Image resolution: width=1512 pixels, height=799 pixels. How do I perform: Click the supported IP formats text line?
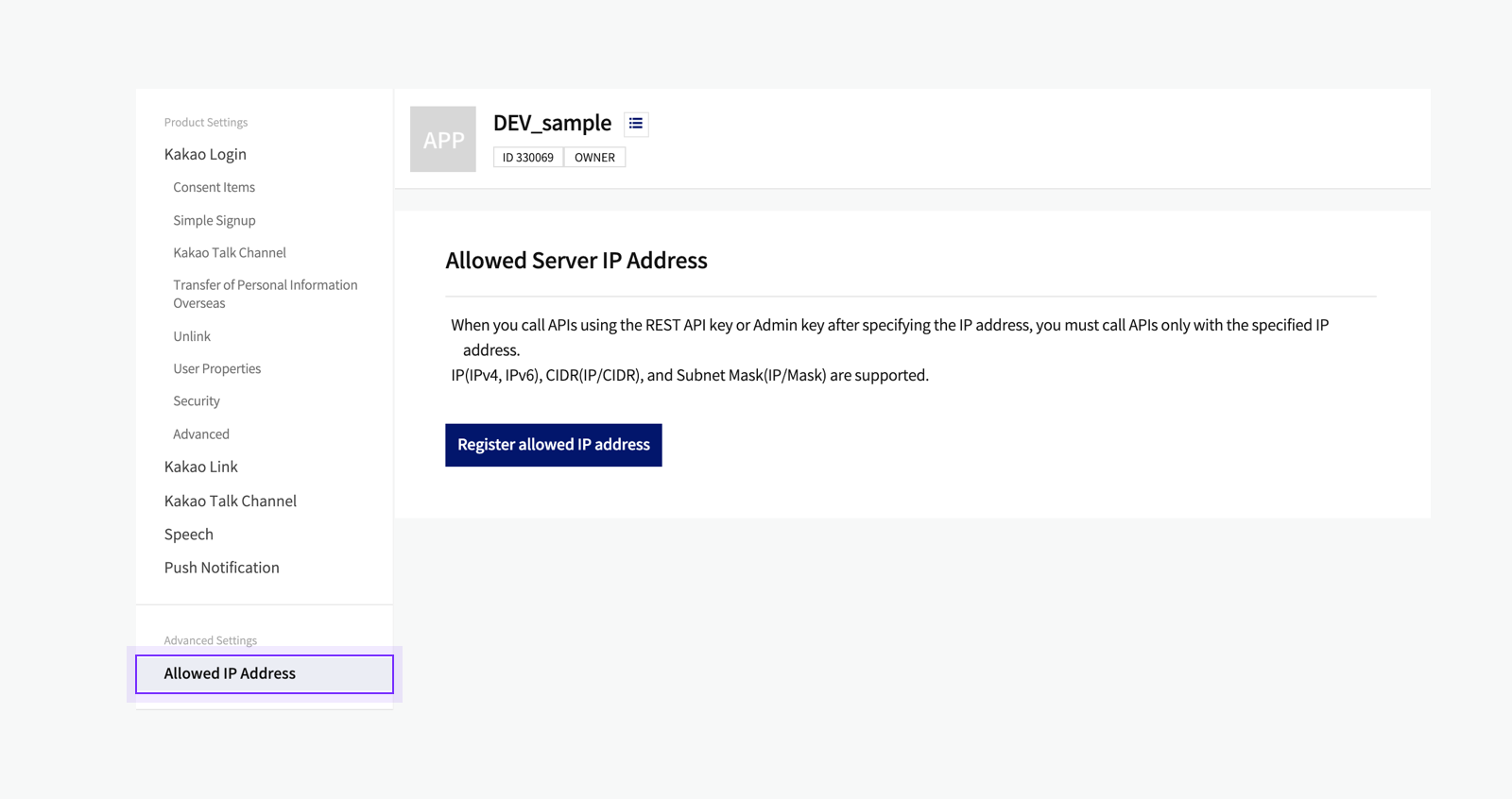coord(690,375)
